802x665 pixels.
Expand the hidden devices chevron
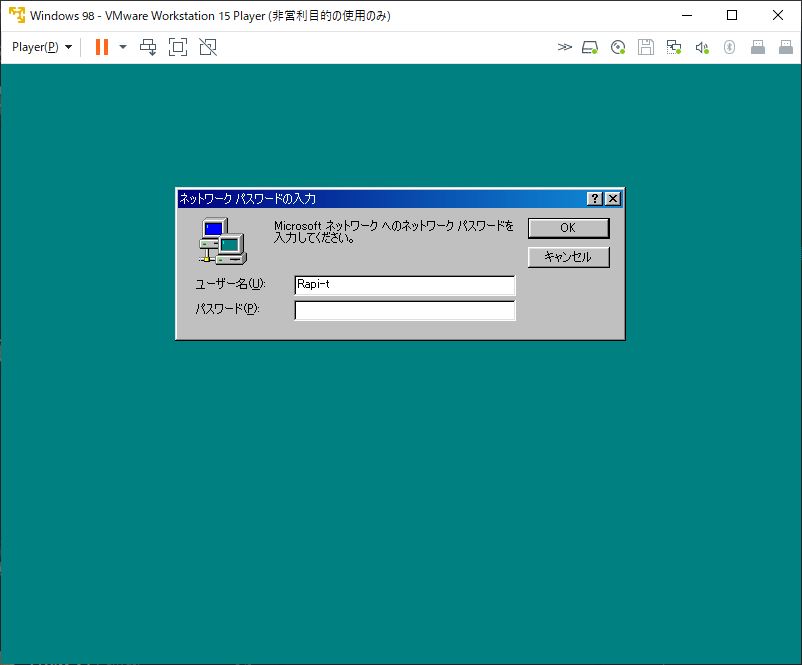point(564,47)
